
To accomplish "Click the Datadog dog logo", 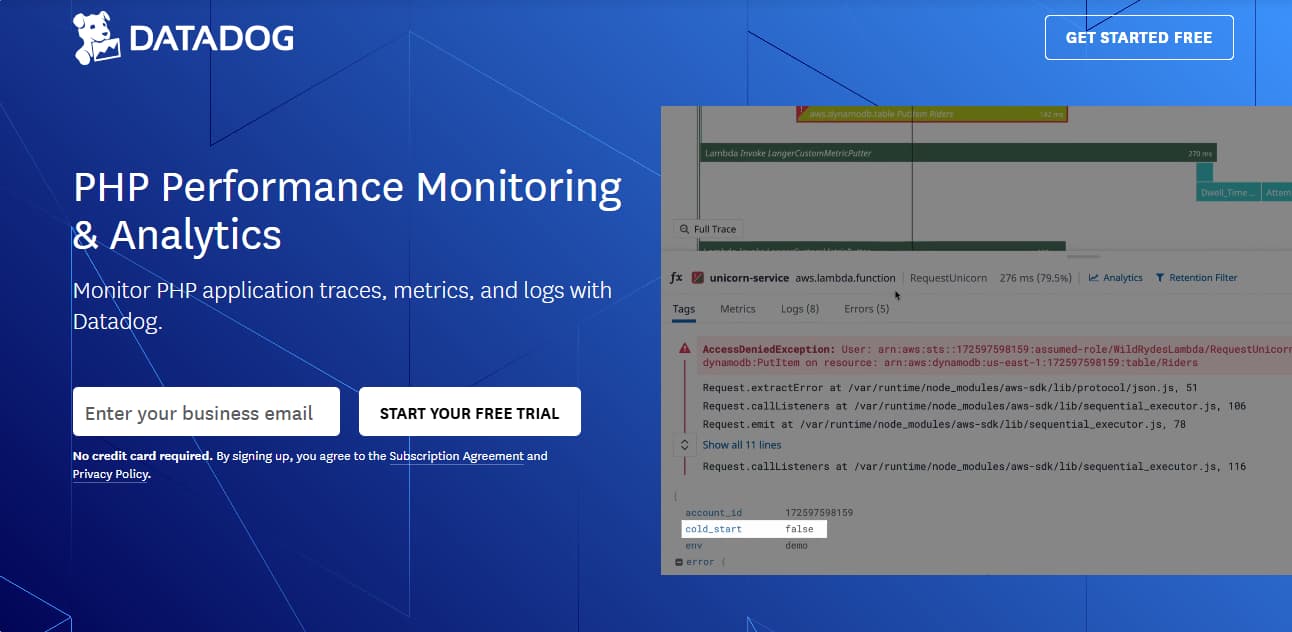I will (97, 39).
